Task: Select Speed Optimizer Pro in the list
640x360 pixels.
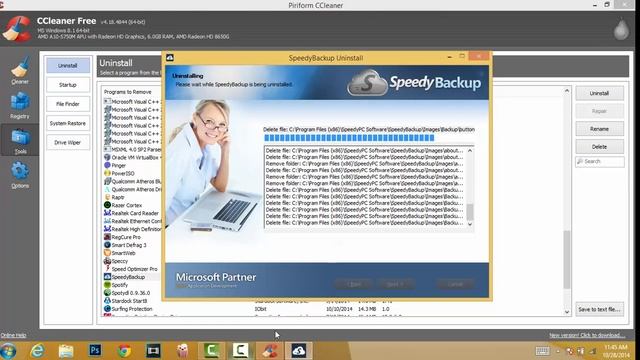Action: [134, 269]
